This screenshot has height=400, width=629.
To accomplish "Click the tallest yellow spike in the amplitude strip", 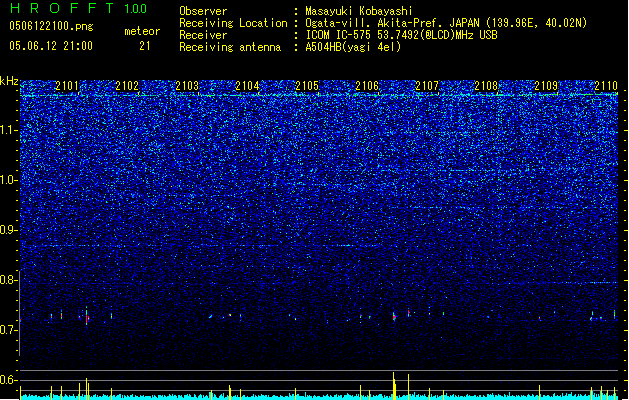I will coord(394,386).
